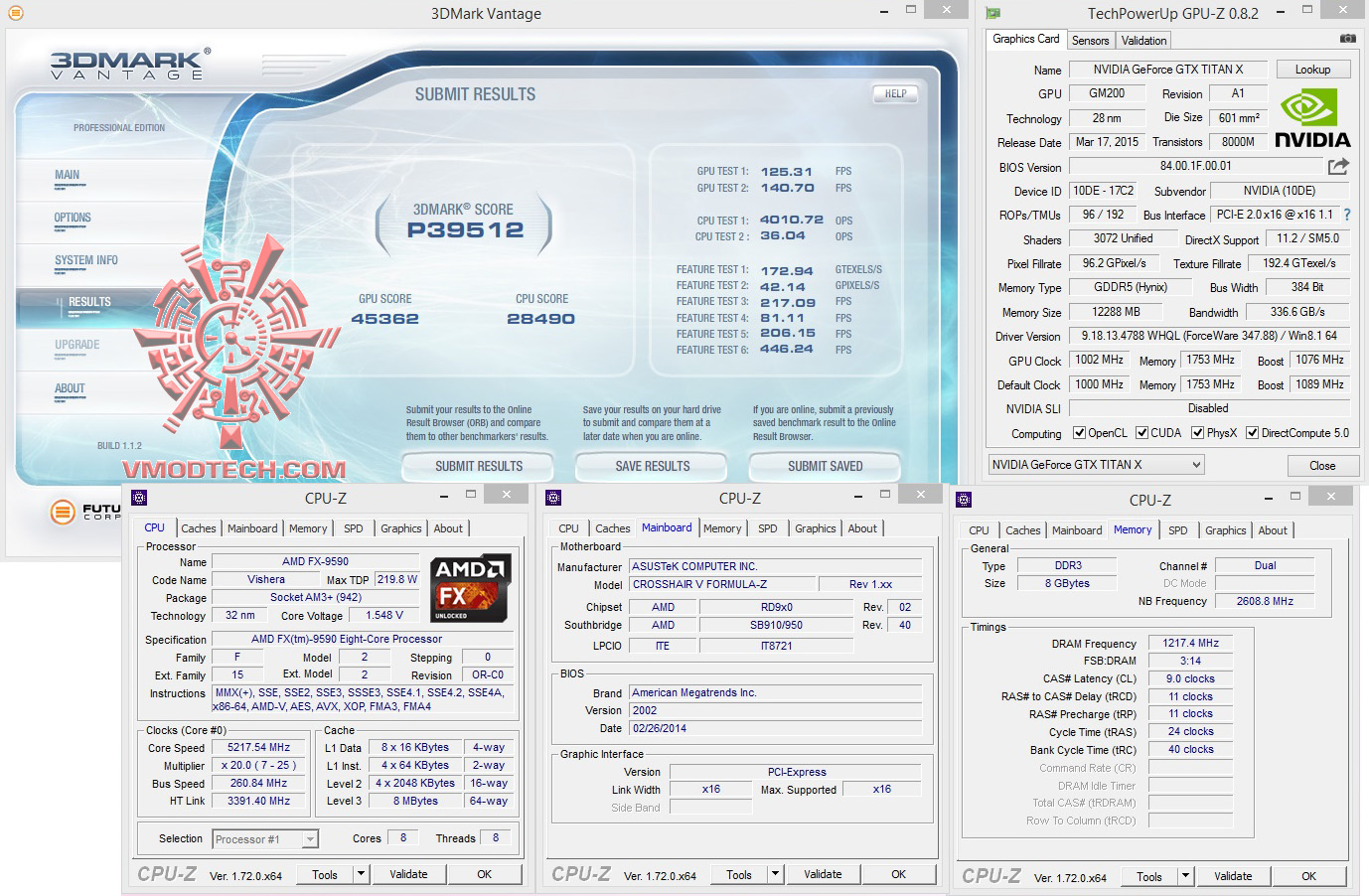Screen dimensions: 1369x896
Task: Click the 3DMark score P39512
Action: pos(465,229)
